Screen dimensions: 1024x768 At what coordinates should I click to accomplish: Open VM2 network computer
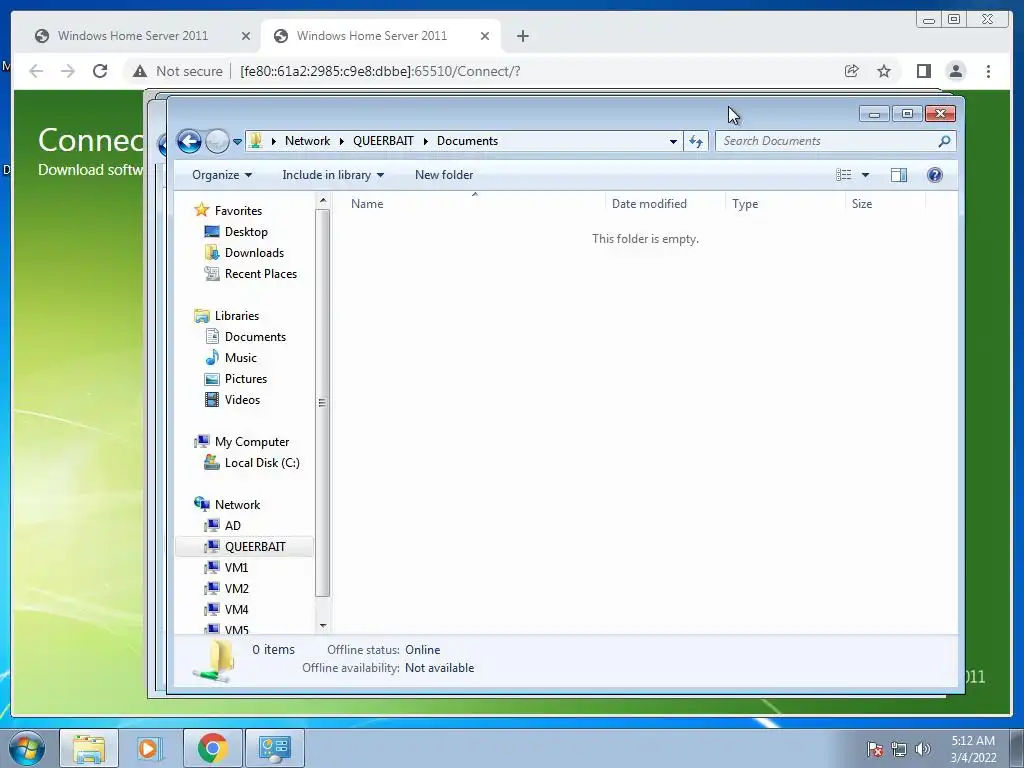click(236, 588)
